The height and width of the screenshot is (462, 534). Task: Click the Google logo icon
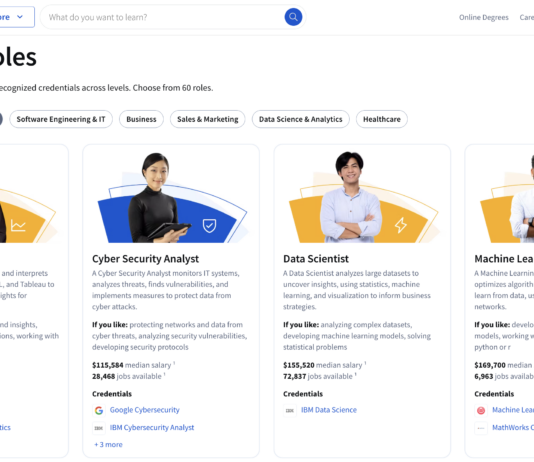(x=99, y=411)
